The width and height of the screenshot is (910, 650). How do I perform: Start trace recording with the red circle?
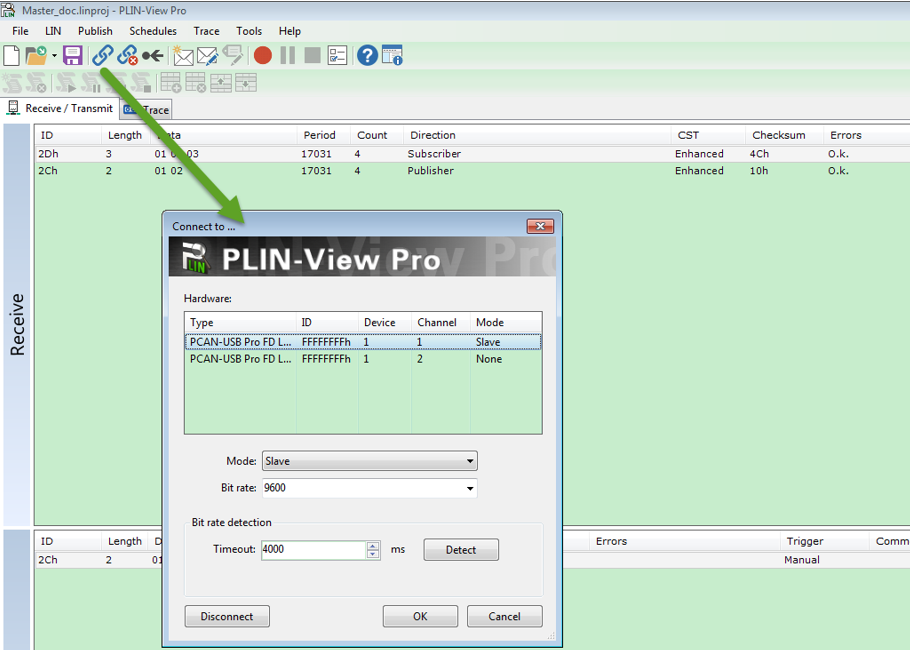(x=263, y=56)
